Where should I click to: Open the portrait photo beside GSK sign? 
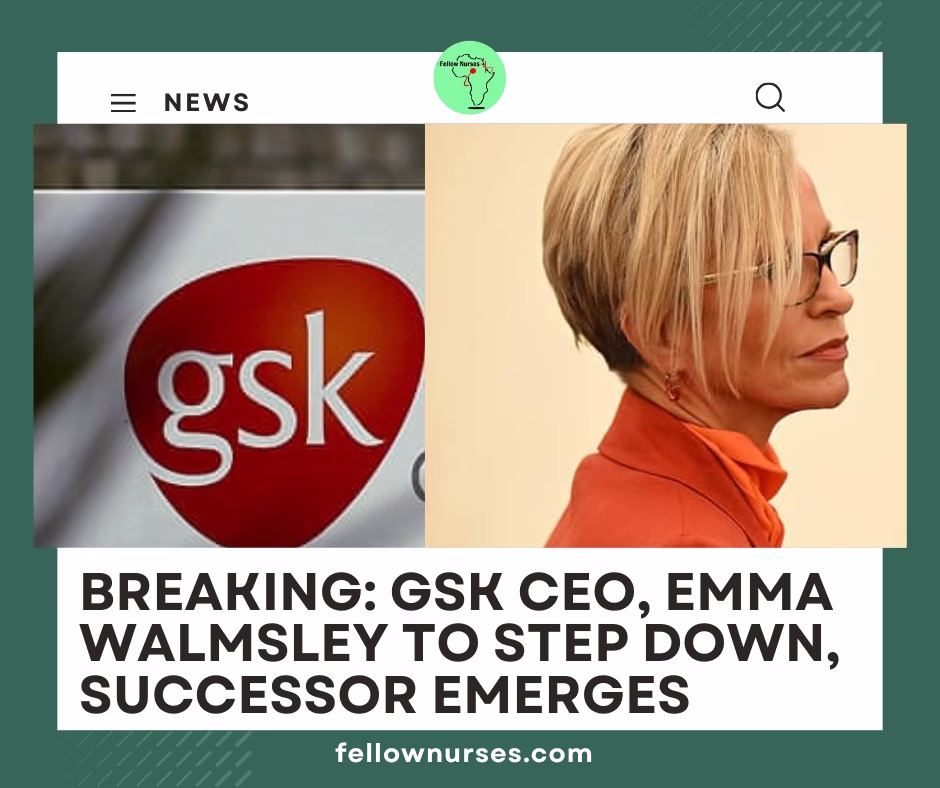665,335
